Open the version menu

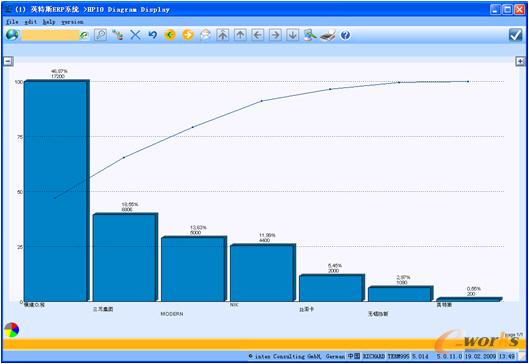coord(72,22)
